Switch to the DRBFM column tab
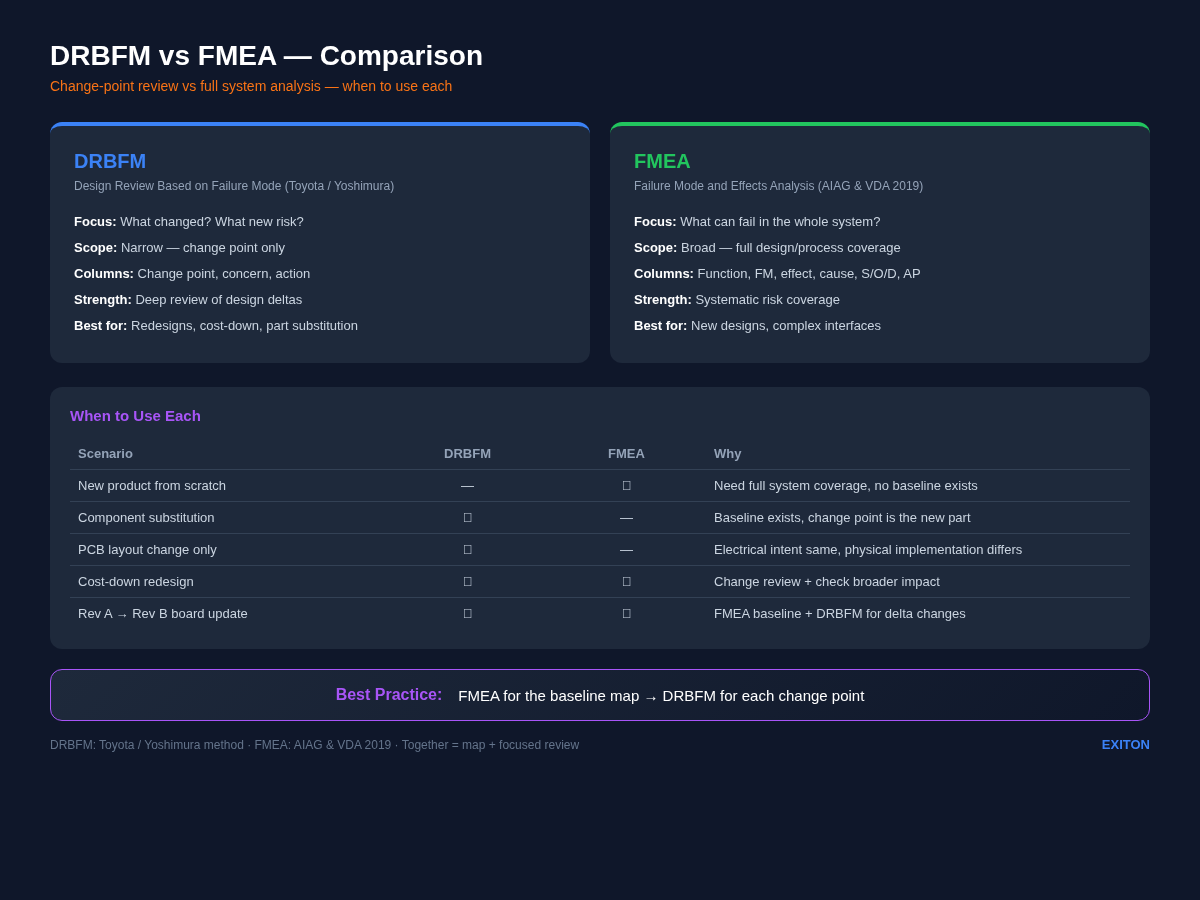The image size is (1200, 900). pos(467,453)
